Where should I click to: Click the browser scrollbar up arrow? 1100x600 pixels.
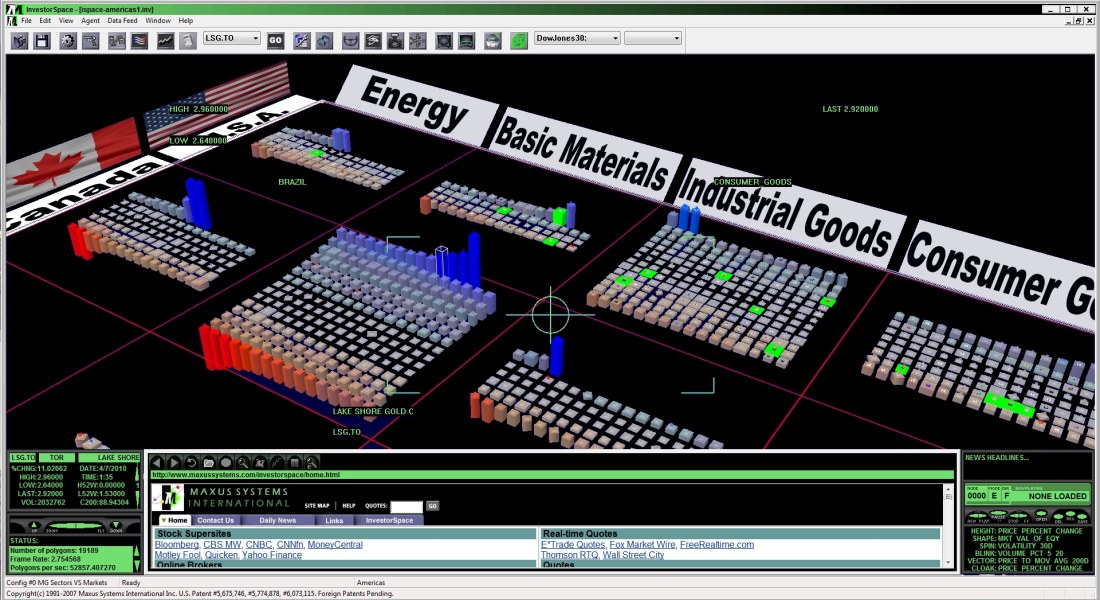point(948,487)
